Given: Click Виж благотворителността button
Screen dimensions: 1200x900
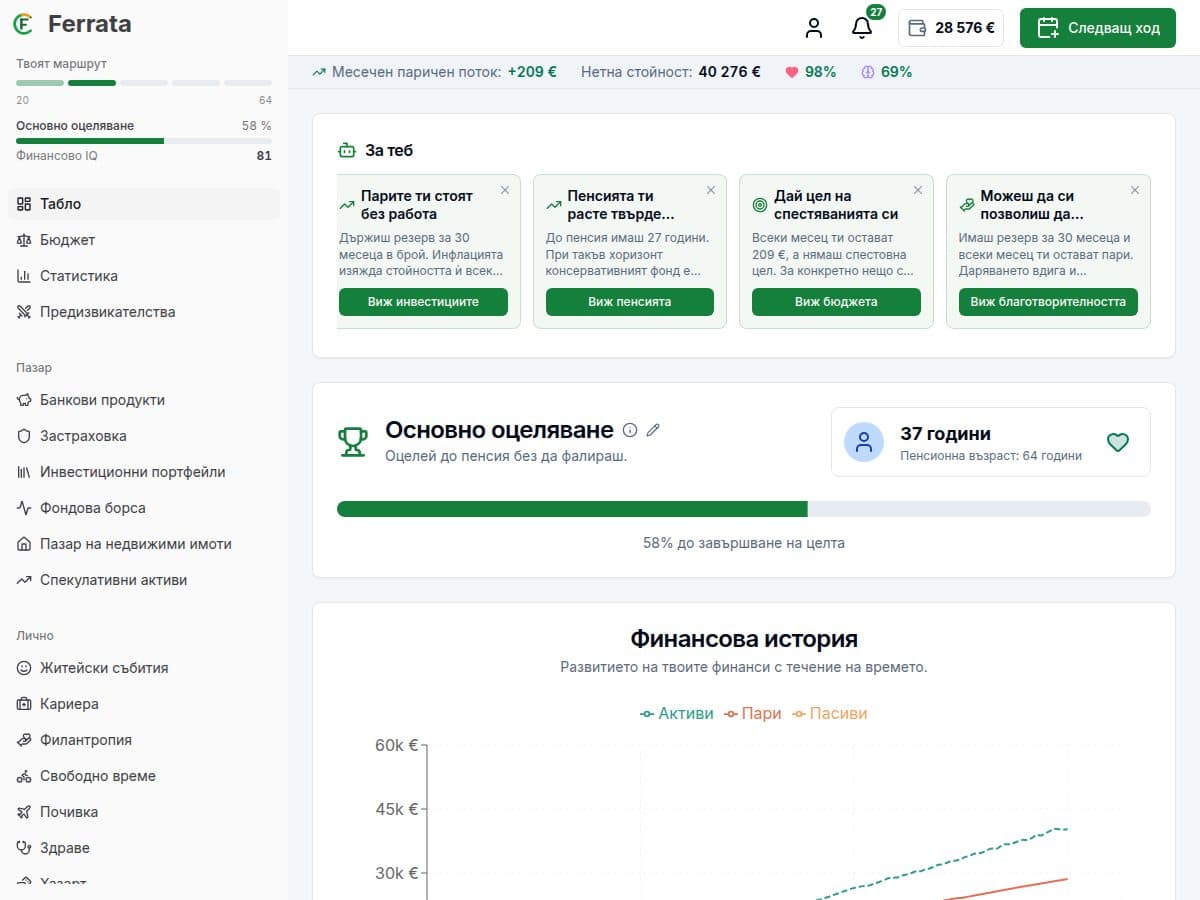Looking at the screenshot, I should [x=1048, y=302].
